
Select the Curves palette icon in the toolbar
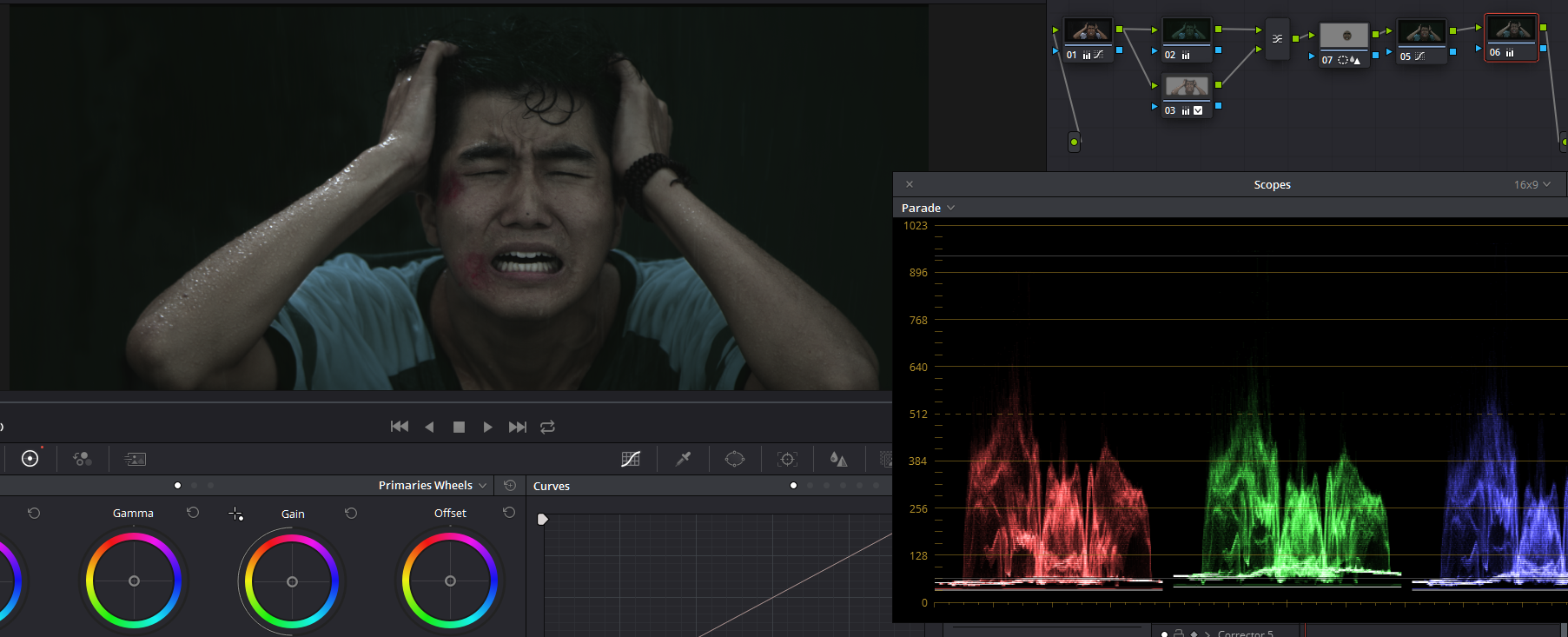tap(631, 459)
